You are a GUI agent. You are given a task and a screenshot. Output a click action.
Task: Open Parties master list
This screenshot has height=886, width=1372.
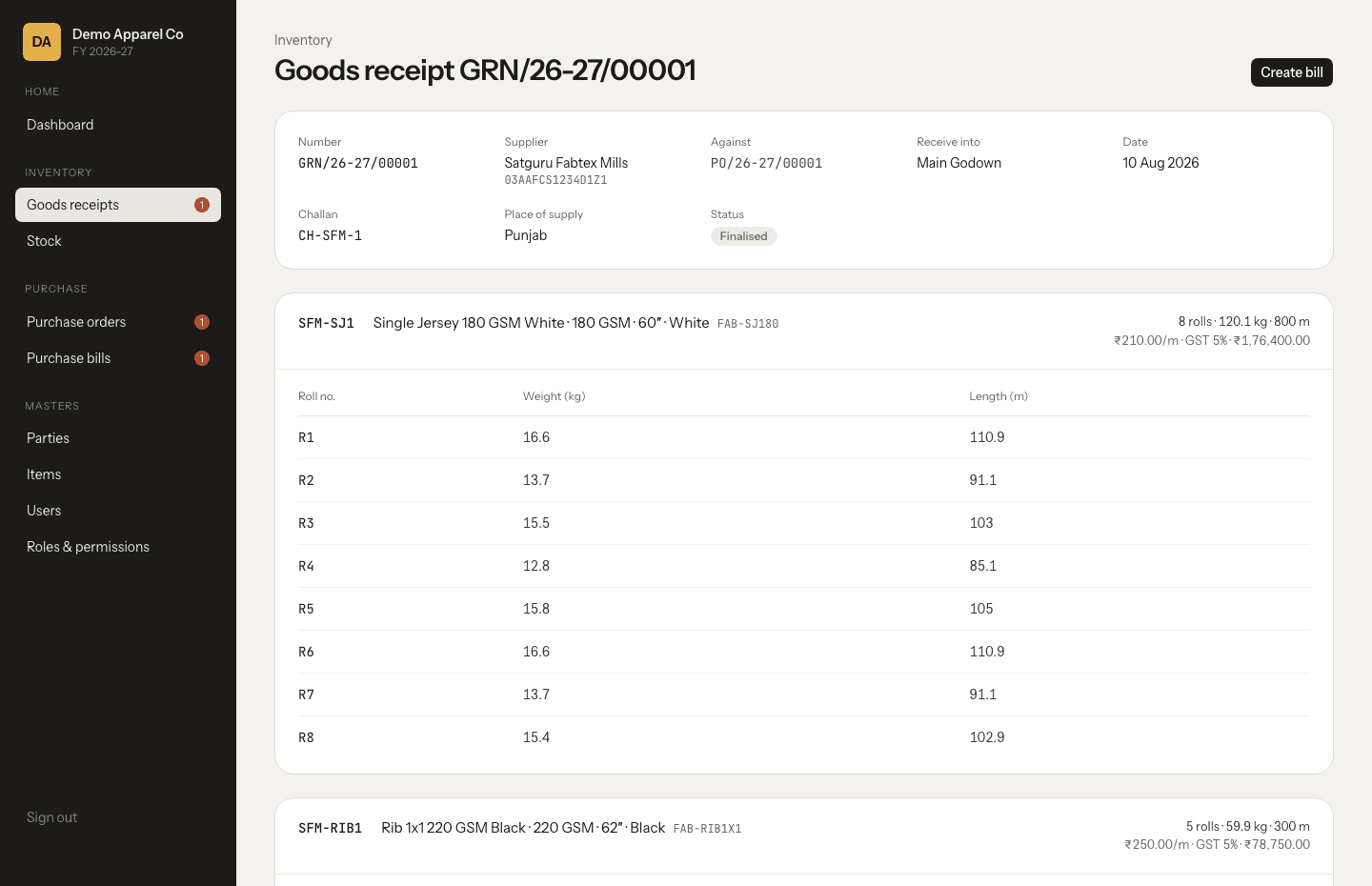[118, 438]
